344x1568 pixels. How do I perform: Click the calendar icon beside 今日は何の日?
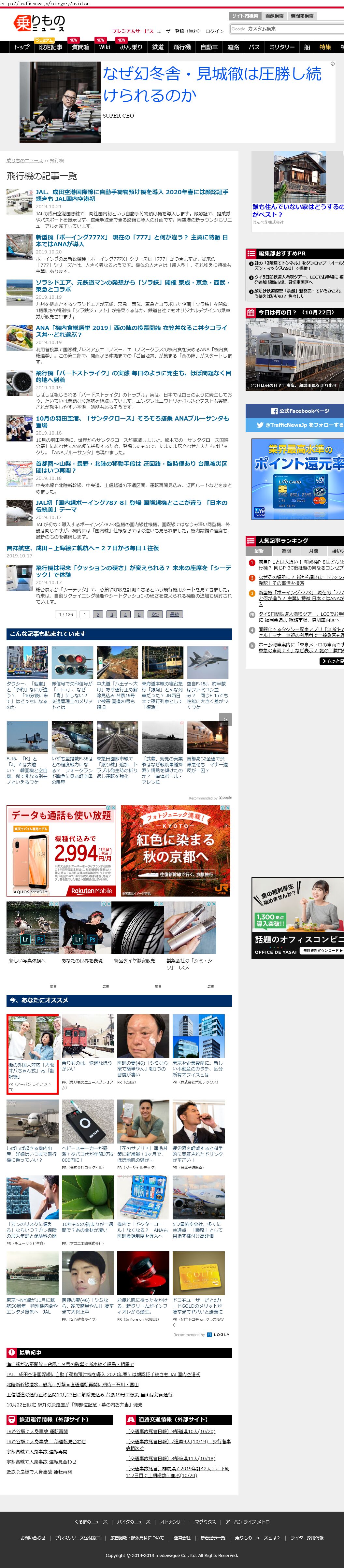[x=251, y=312]
